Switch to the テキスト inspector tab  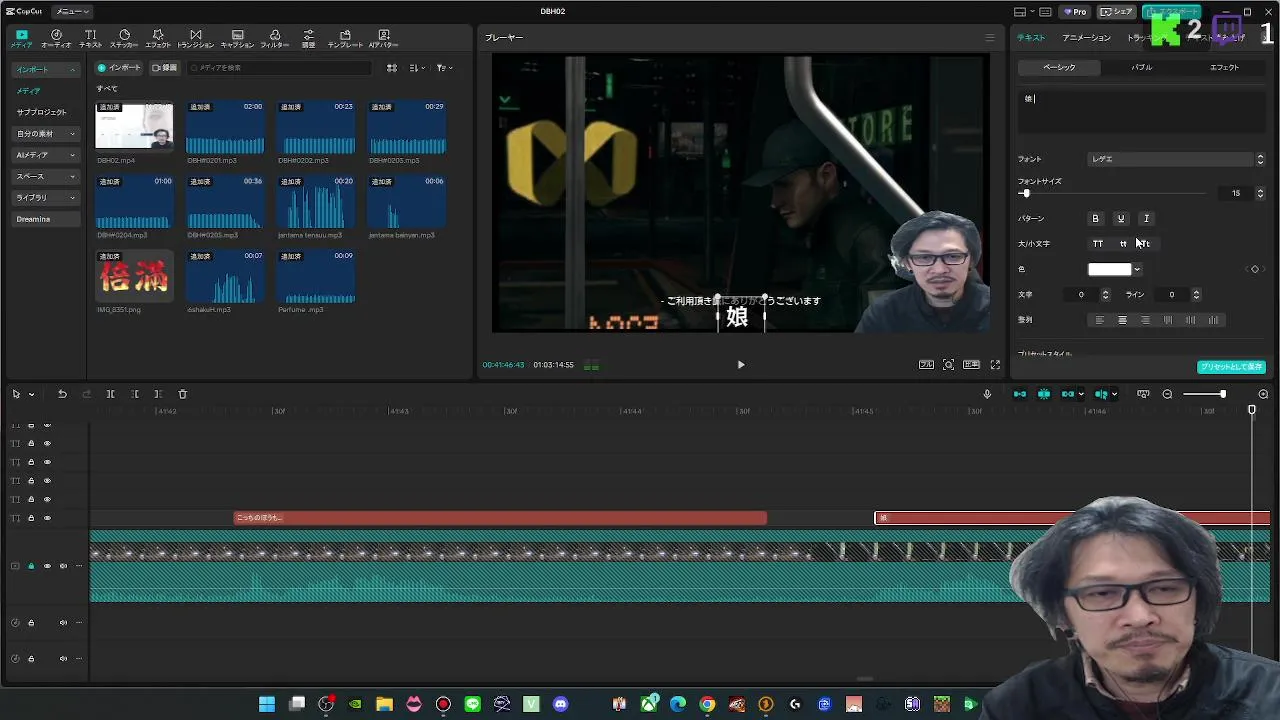pos(1031,38)
